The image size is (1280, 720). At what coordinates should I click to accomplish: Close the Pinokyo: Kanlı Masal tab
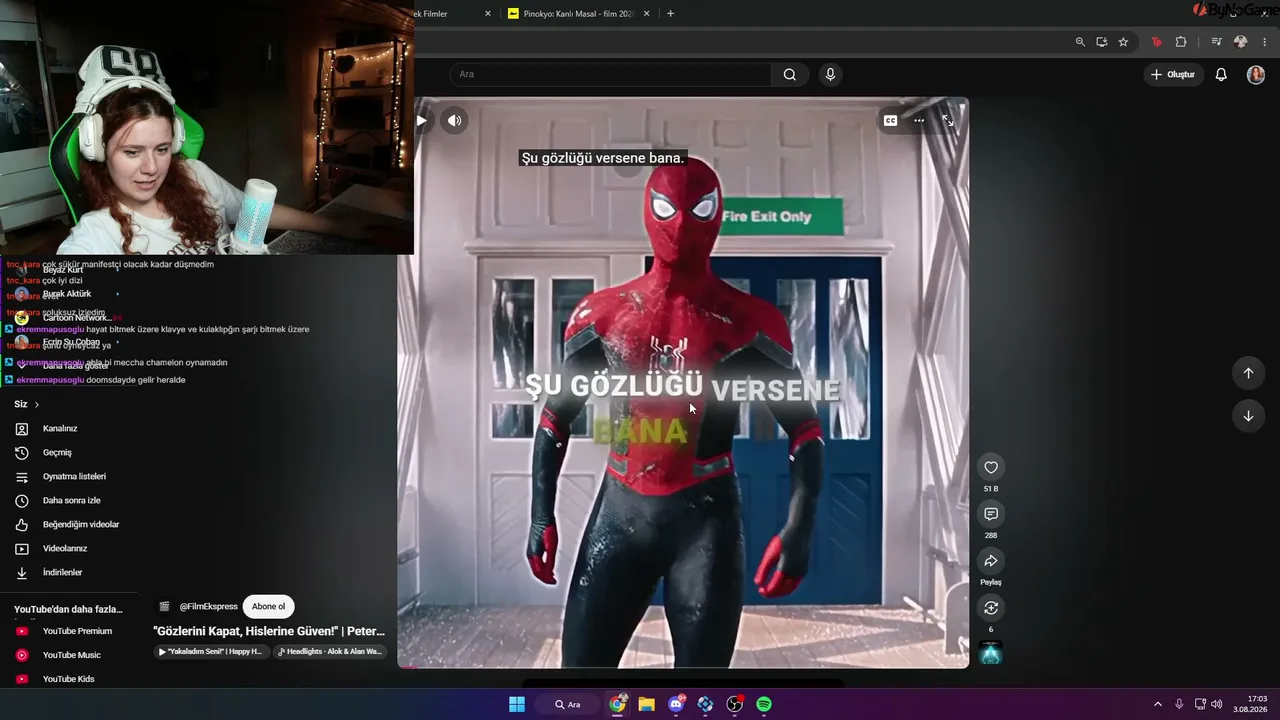click(647, 14)
